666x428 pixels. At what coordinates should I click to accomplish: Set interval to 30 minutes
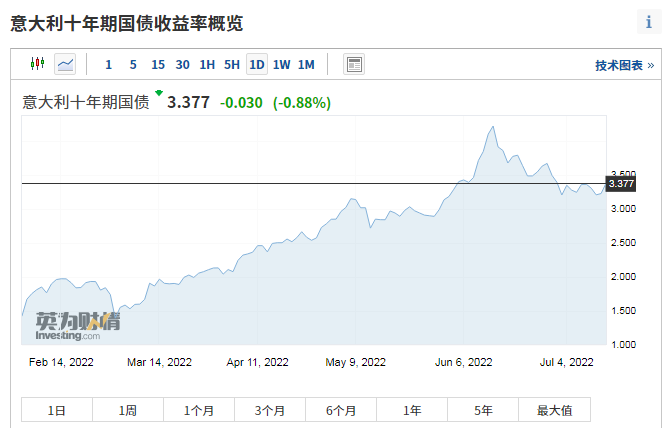click(183, 65)
